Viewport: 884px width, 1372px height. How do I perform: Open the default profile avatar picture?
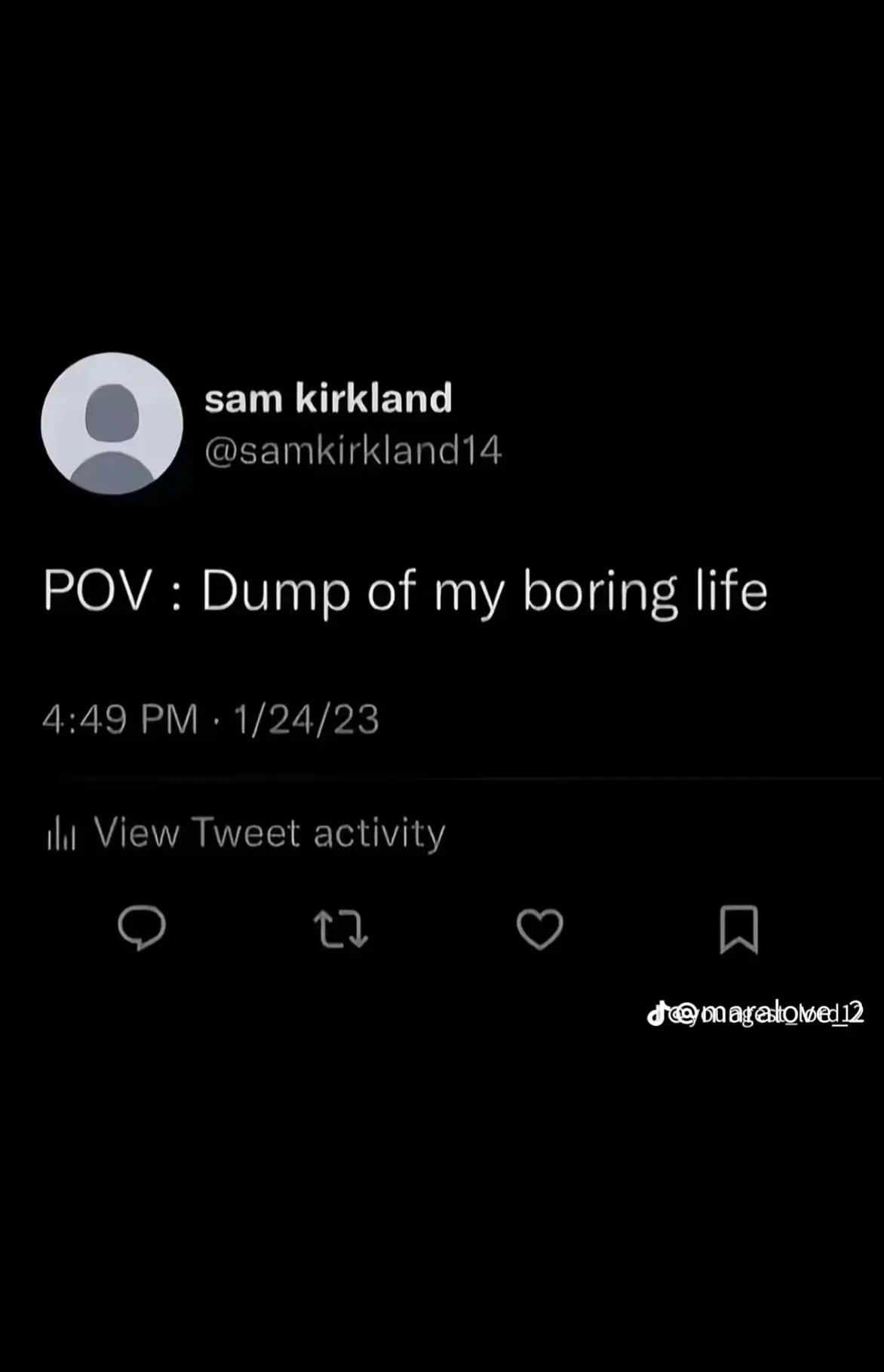click(x=112, y=424)
